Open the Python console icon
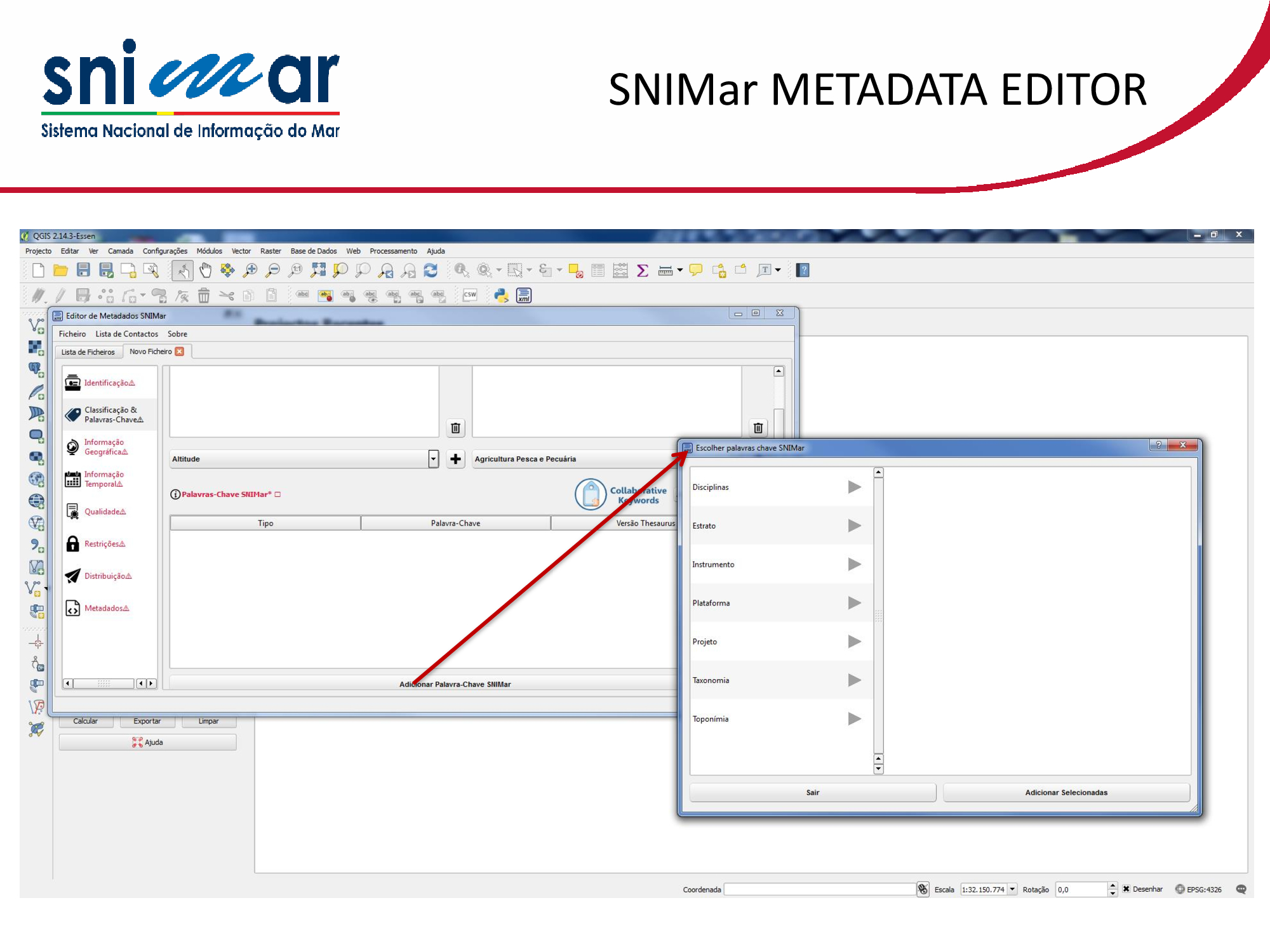 coord(501,295)
